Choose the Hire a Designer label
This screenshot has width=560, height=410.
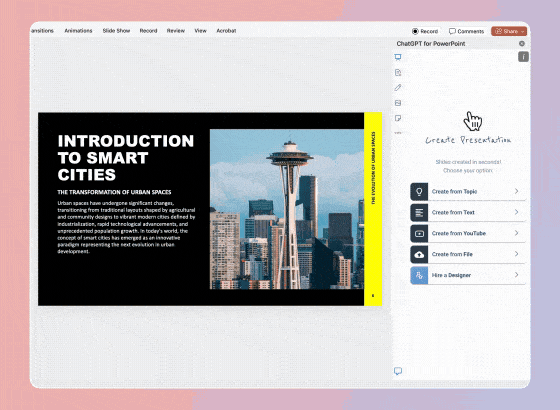pyautogui.click(x=451, y=275)
